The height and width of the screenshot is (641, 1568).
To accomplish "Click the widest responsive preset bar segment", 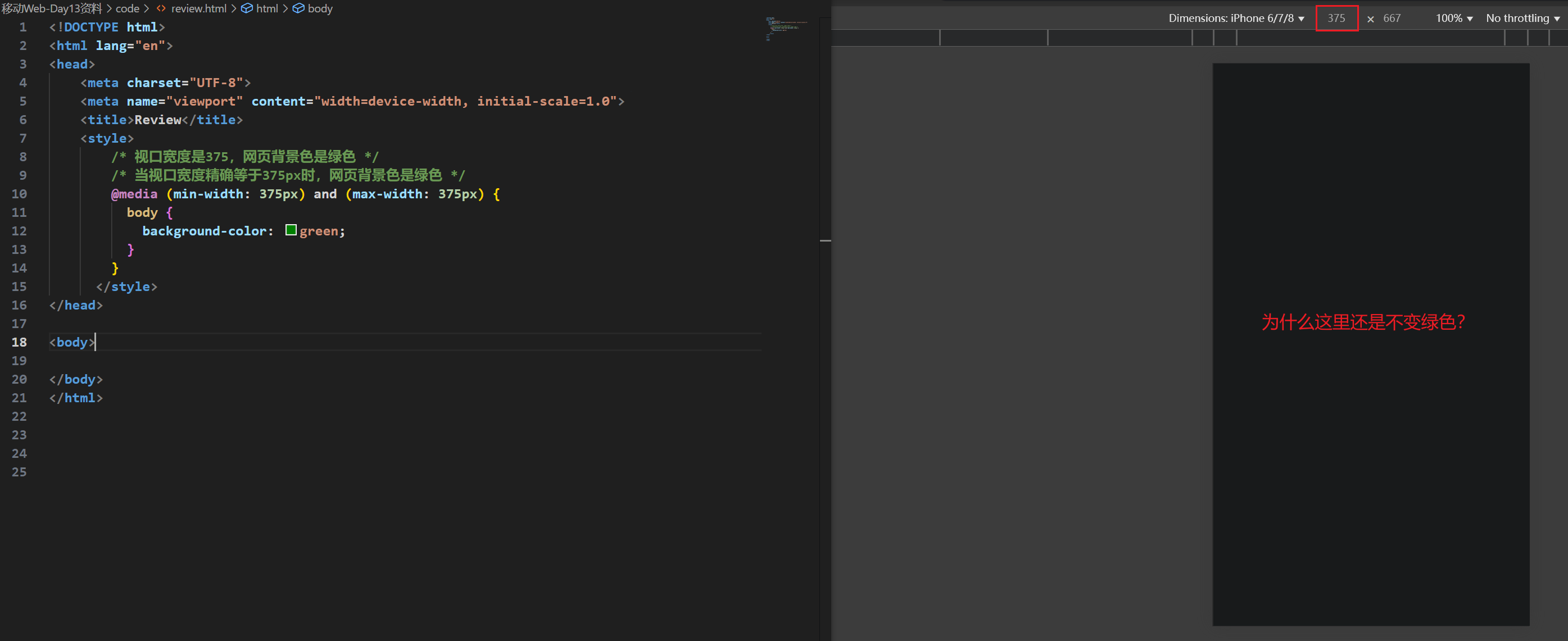I will click(x=1370, y=38).
